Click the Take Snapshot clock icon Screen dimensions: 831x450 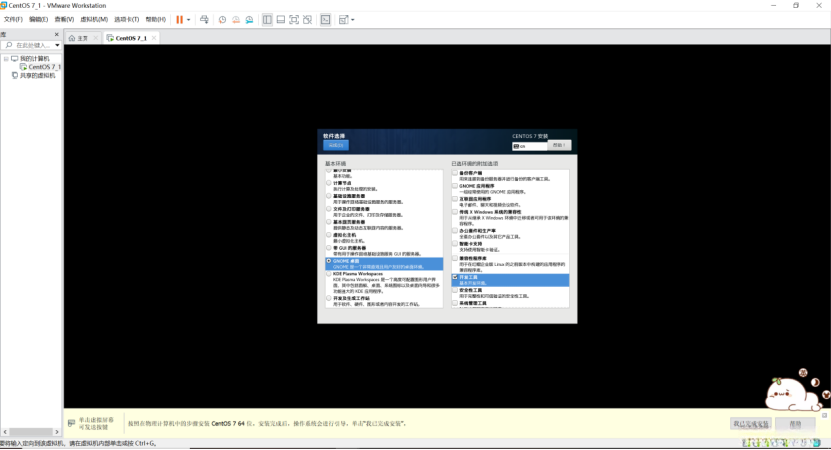[223, 20]
